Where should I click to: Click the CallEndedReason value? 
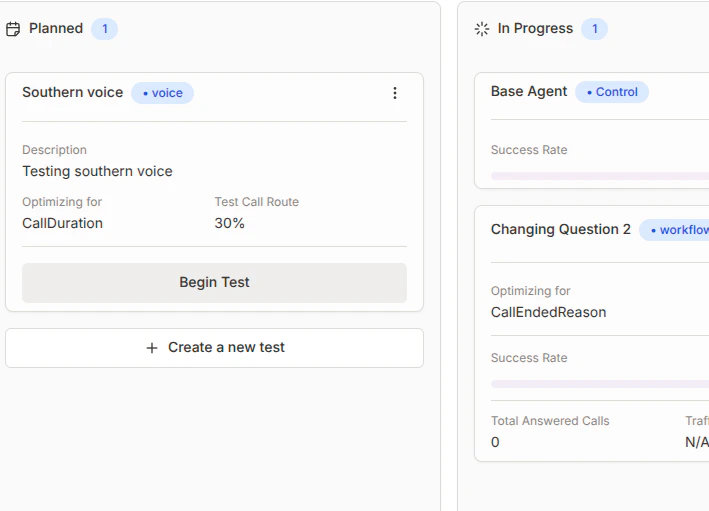[548, 312]
